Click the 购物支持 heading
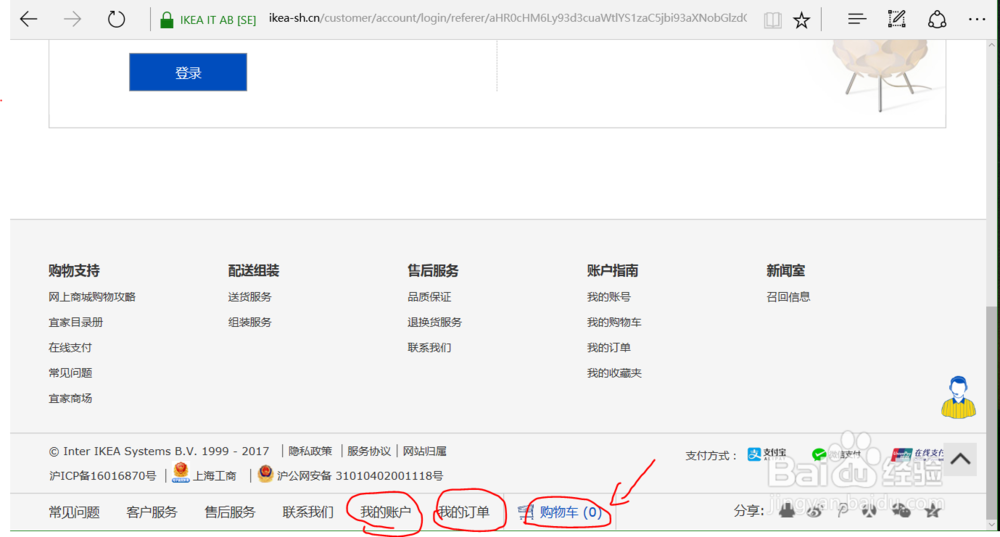The height and width of the screenshot is (537, 1000). (x=74, y=270)
